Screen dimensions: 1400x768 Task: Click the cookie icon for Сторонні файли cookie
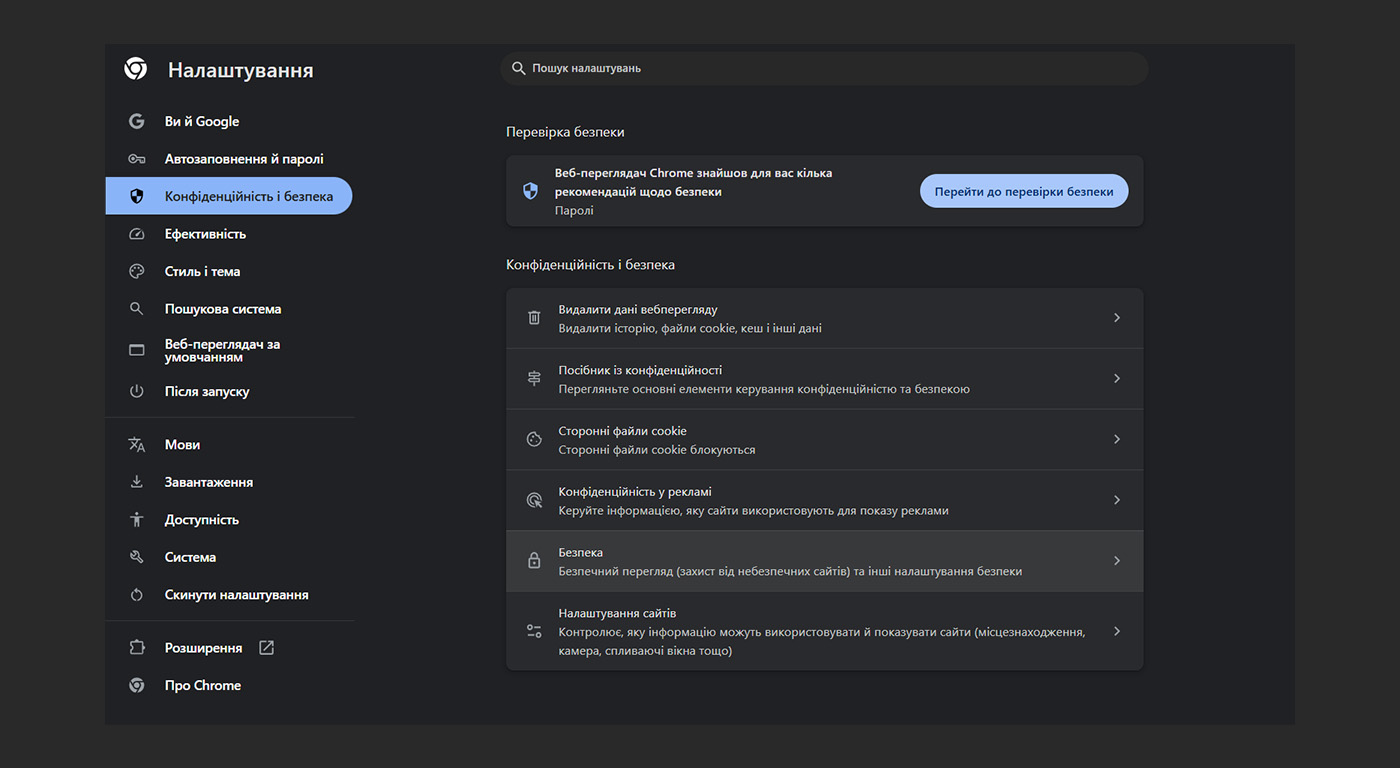pos(534,439)
